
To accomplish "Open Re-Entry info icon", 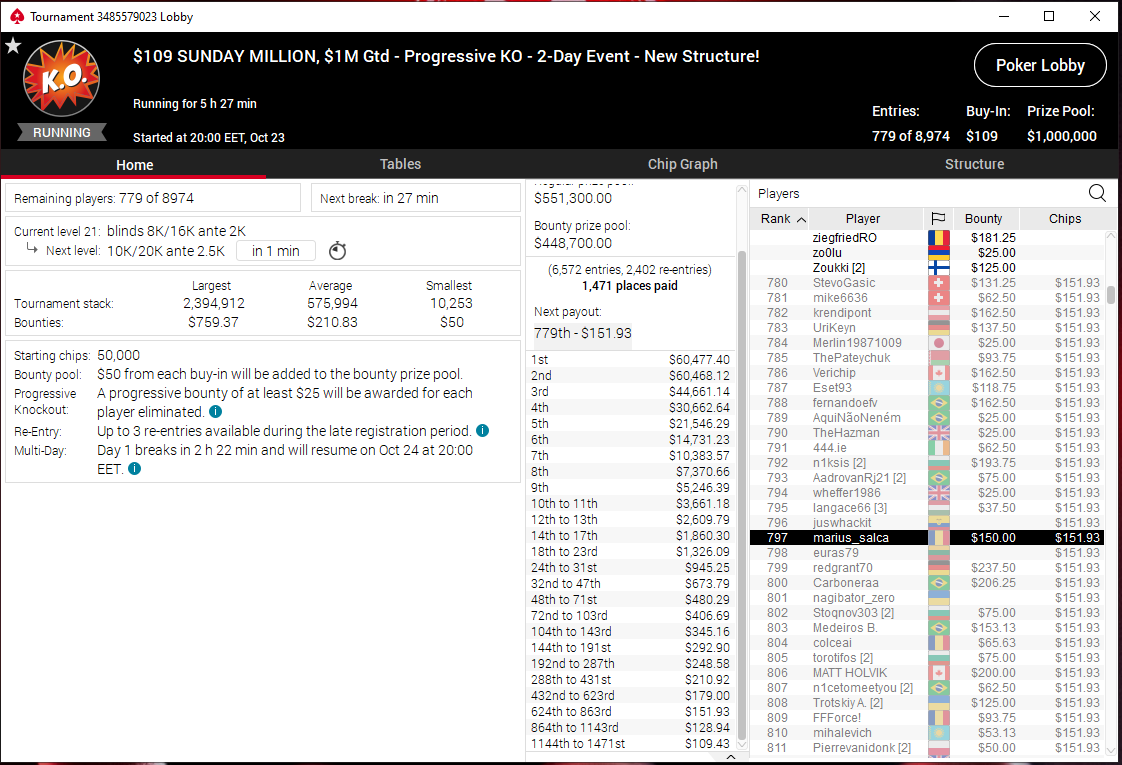I will click(x=483, y=431).
